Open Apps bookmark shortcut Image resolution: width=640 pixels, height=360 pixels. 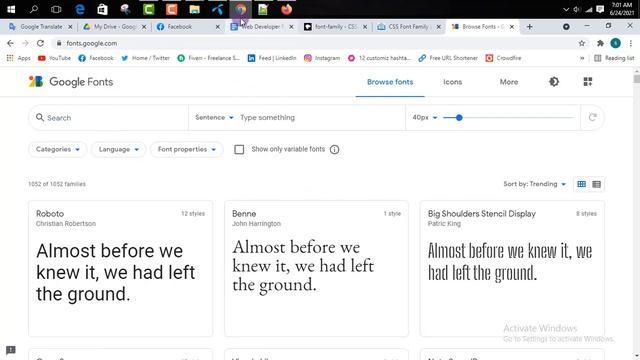18,58
